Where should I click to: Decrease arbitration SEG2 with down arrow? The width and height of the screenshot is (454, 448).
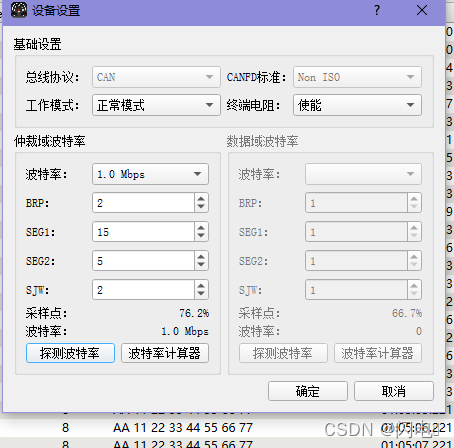(x=201, y=265)
